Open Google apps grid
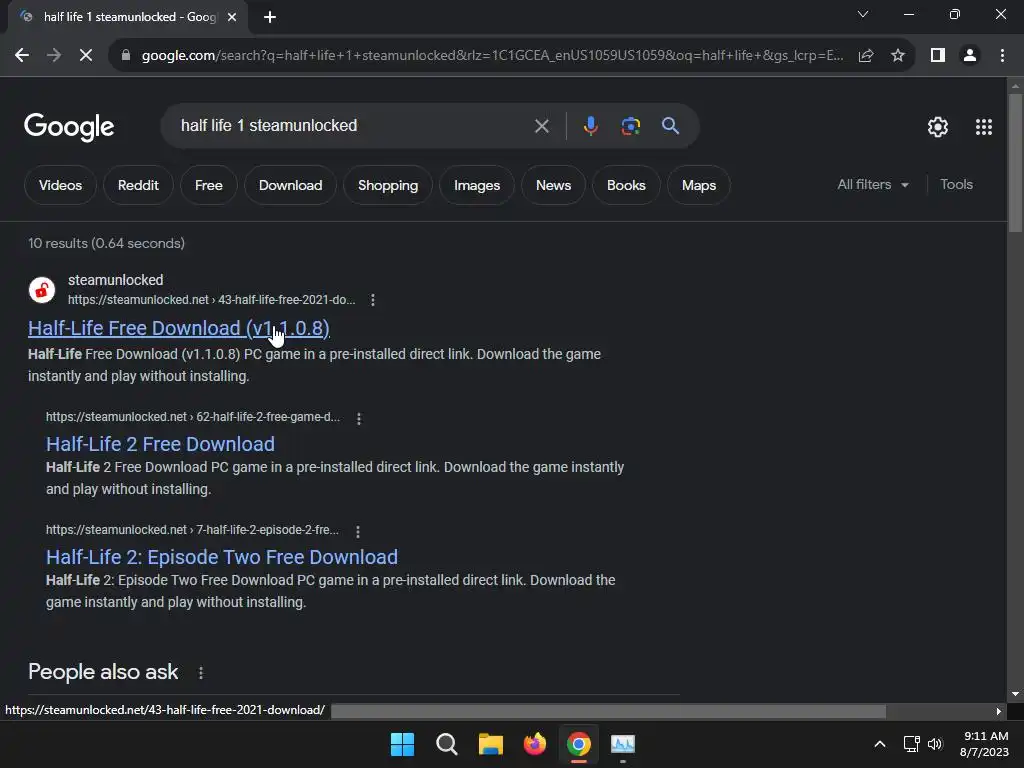The height and width of the screenshot is (768, 1024). (984, 127)
